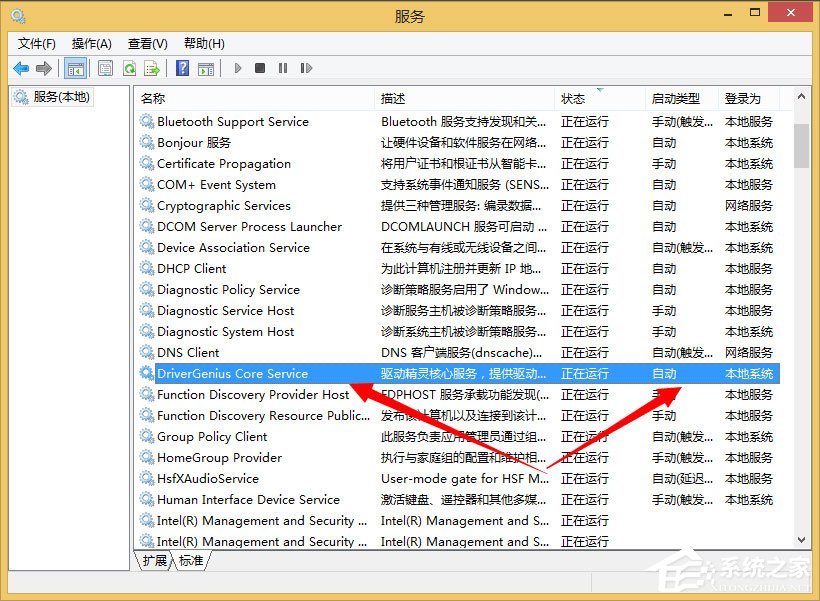Refresh the service list icon
Image resolution: width=820 pixels, height=601 pixels.
pyautogui.click(x=131, y=67)
